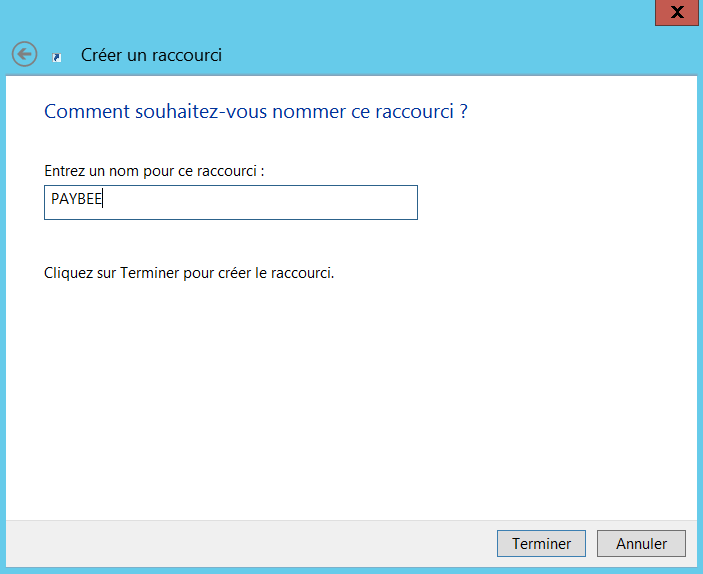703x574 pixels.
Task: Click just before the letter P in PAYBEE
Action: click(x=51, y=200)
